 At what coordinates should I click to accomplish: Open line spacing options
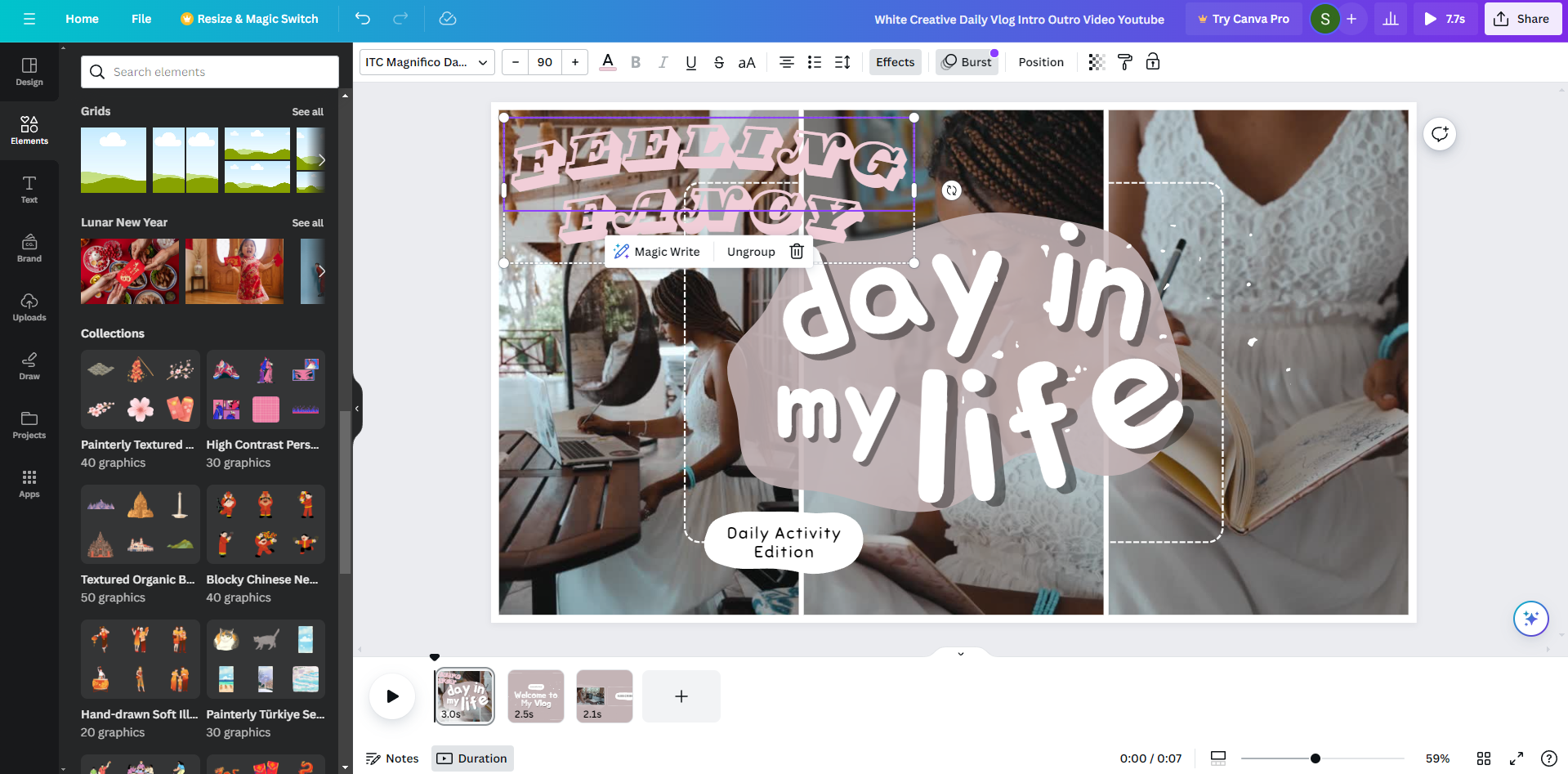pyautogui.click(x=842, y=62)
